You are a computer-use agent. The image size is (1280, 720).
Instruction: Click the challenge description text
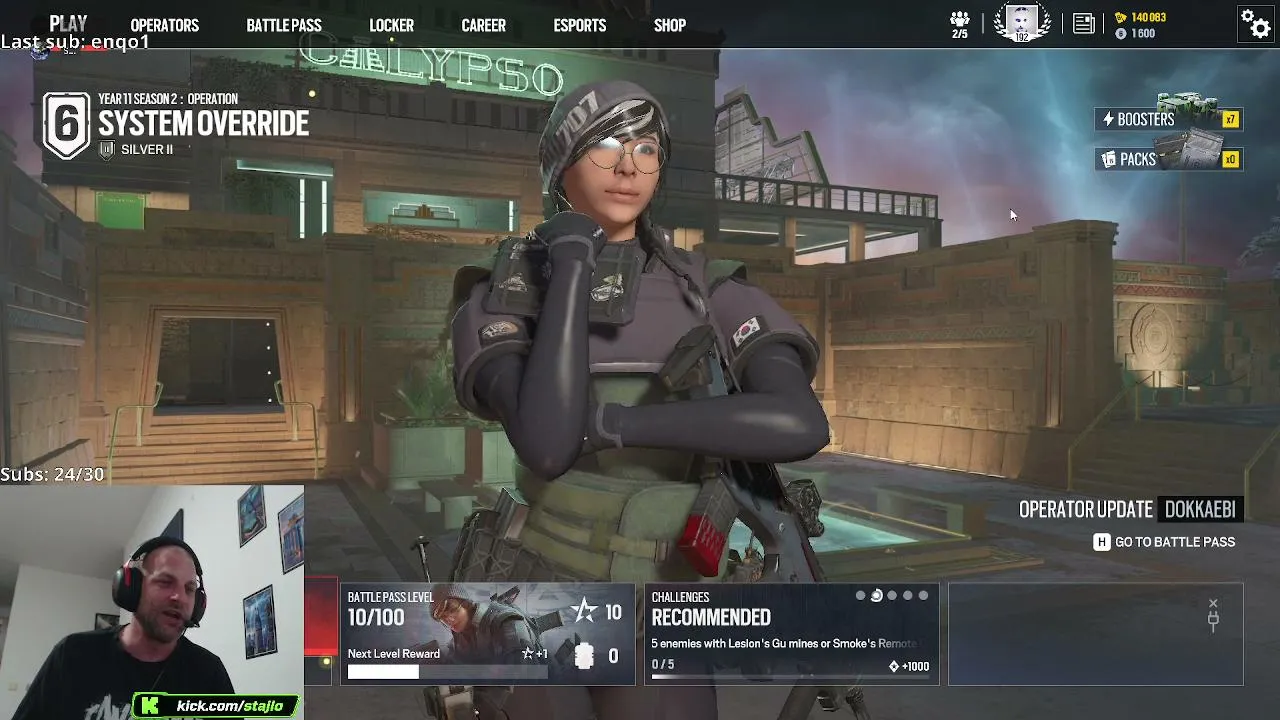click(x=783, y=644)
